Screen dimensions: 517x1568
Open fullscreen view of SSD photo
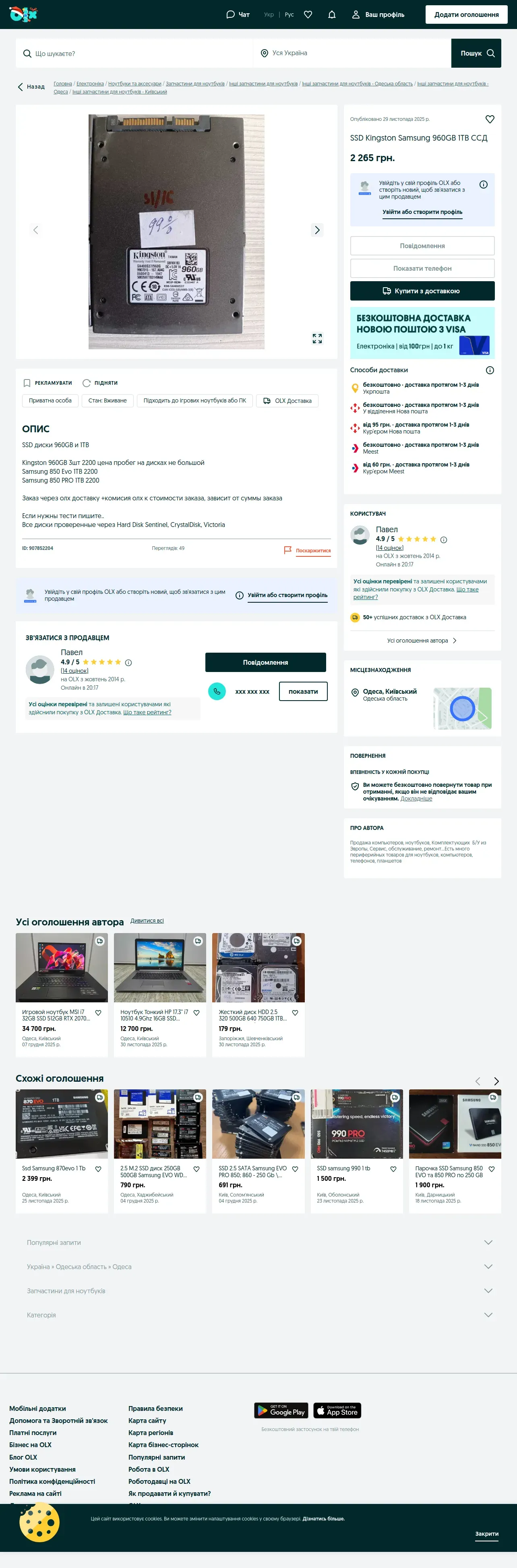(317, 338)
